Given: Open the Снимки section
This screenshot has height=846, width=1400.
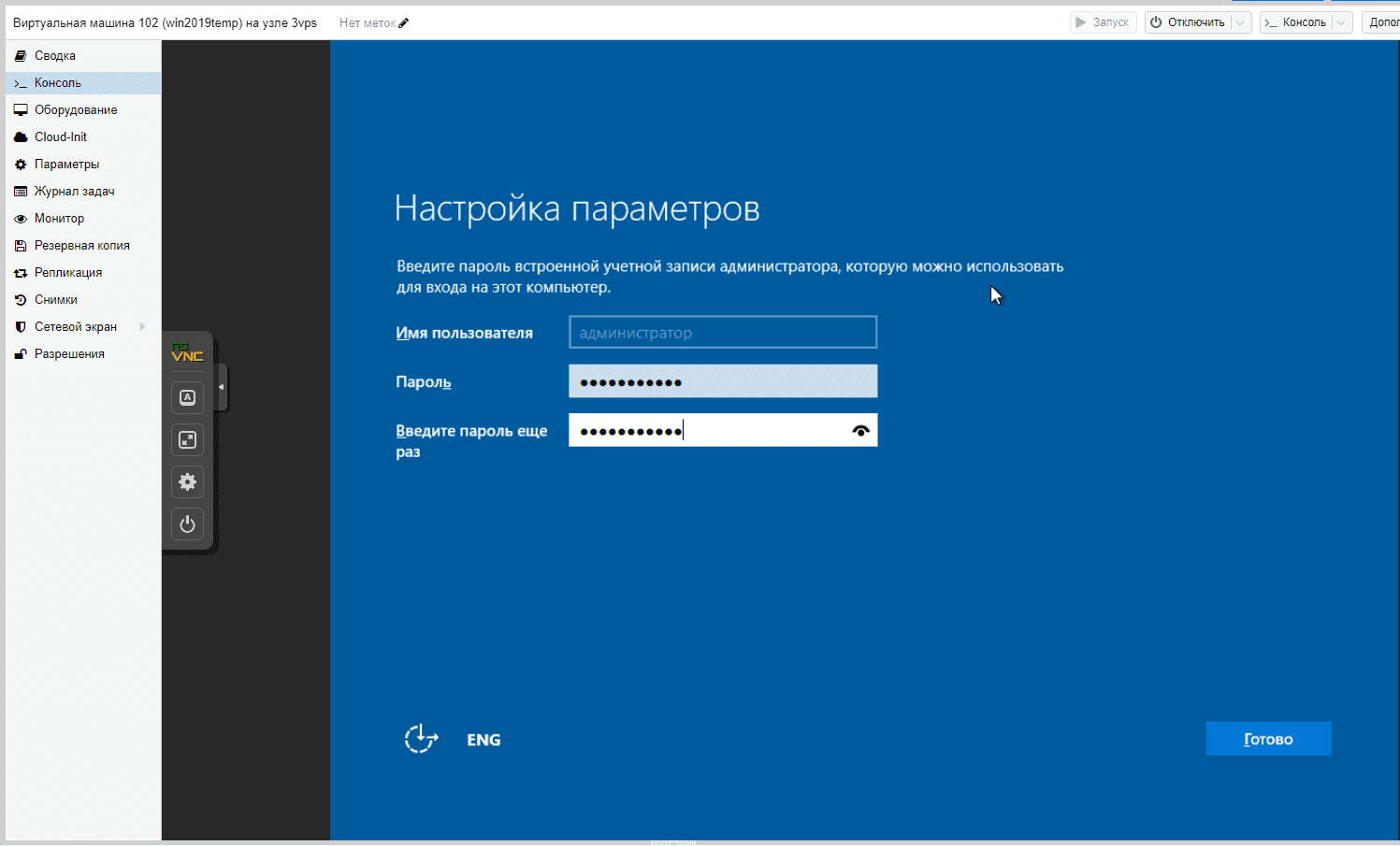Looking at the screenshot, I should tap(83, 300).
